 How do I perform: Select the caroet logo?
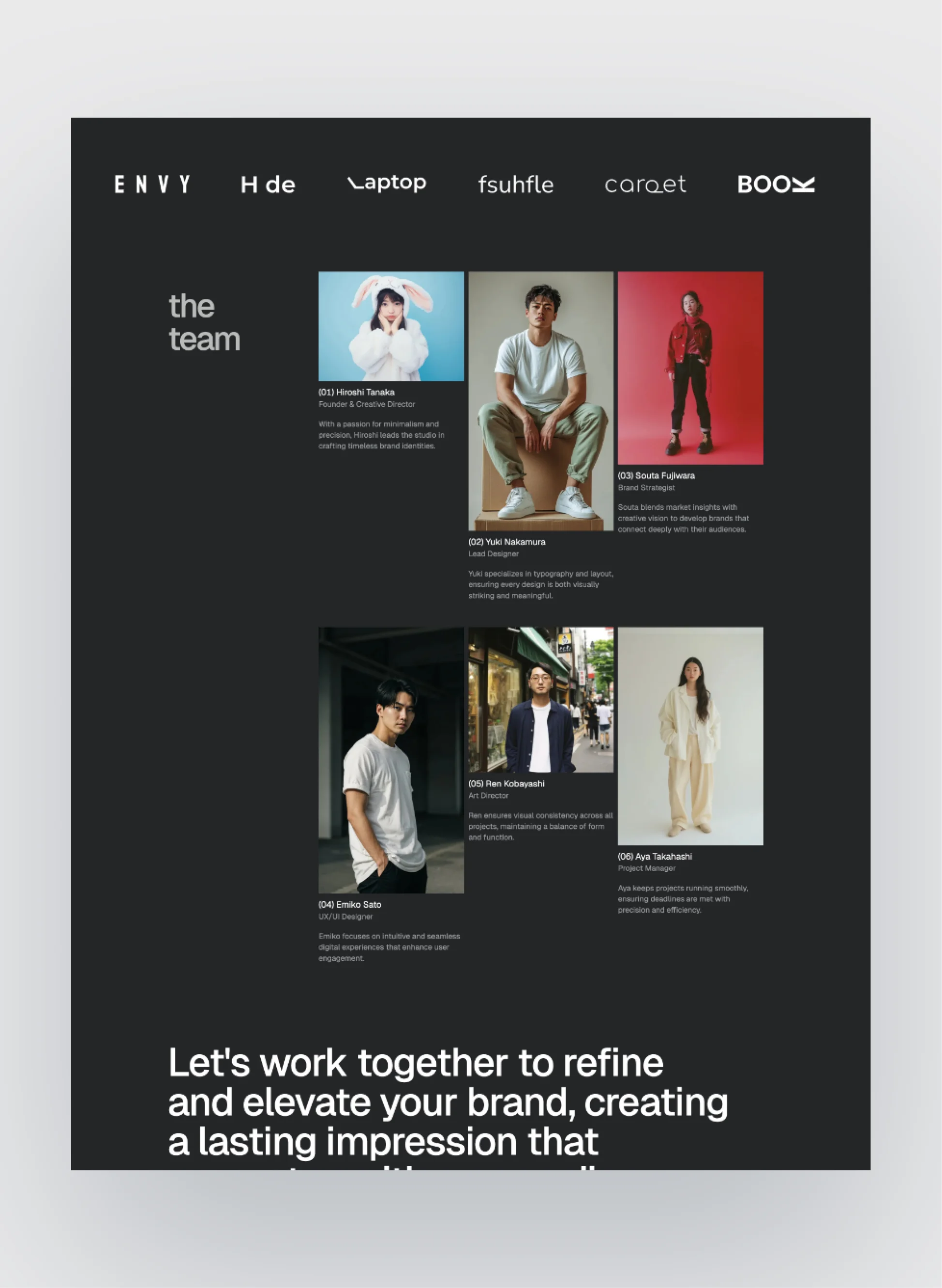(x=646, y=185)
